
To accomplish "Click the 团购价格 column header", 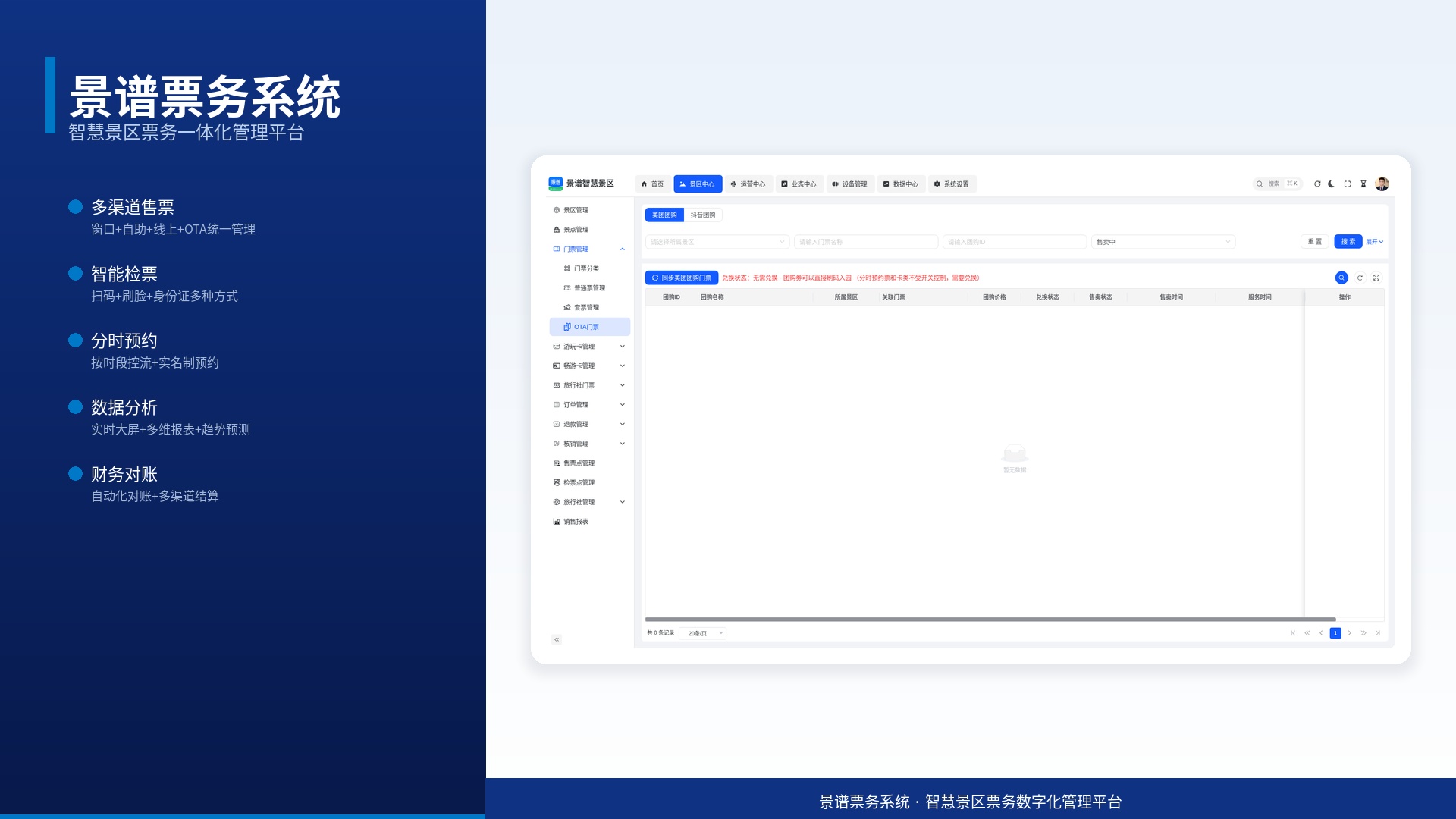I will 995,297.
